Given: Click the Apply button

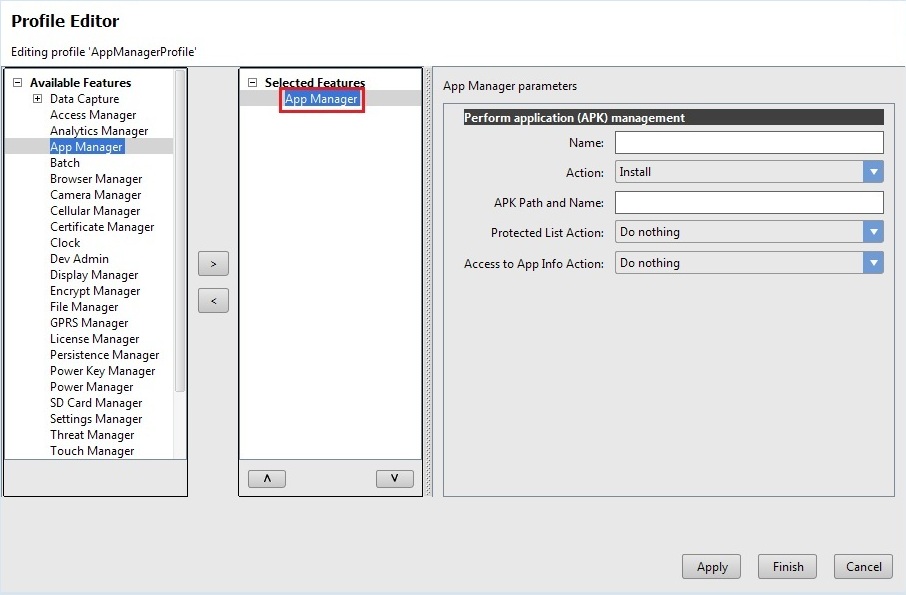Looking at the screenshot, I should [x=711, y=567].
